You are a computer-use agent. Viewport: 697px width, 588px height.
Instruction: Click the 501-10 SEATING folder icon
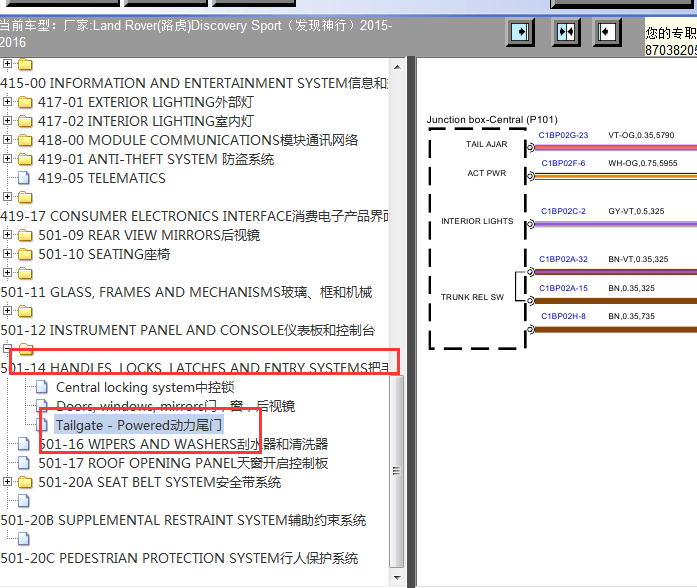(25, 254)
